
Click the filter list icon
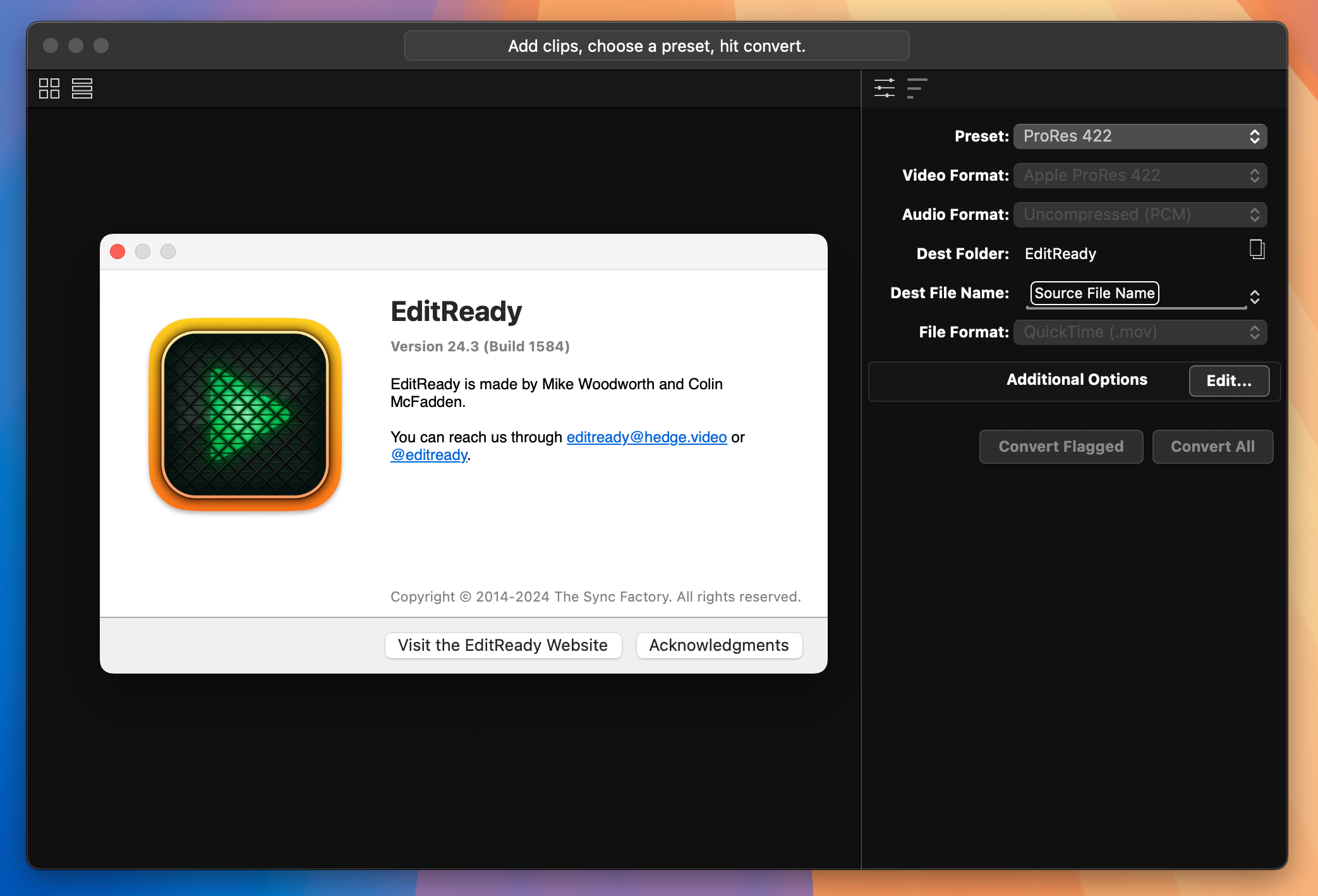tap(917, 89)
